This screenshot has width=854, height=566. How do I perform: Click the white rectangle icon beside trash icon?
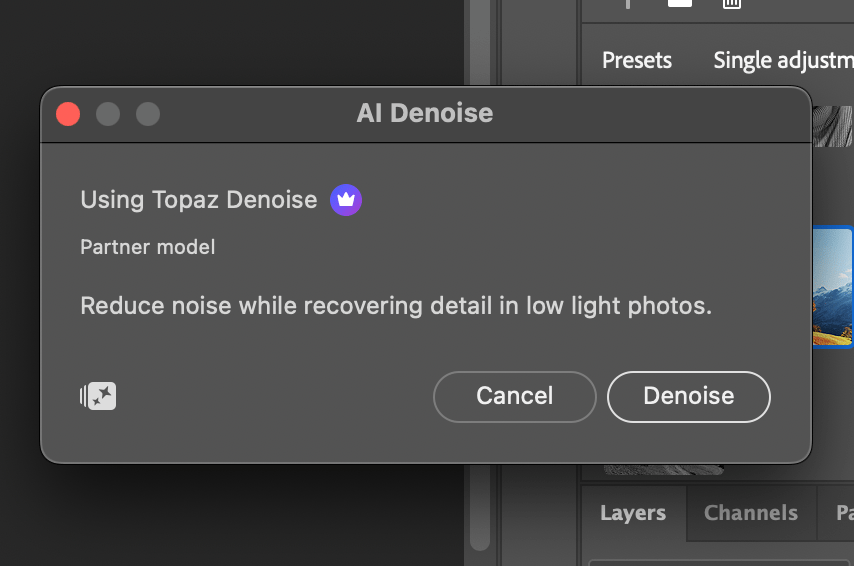(680, 3)
